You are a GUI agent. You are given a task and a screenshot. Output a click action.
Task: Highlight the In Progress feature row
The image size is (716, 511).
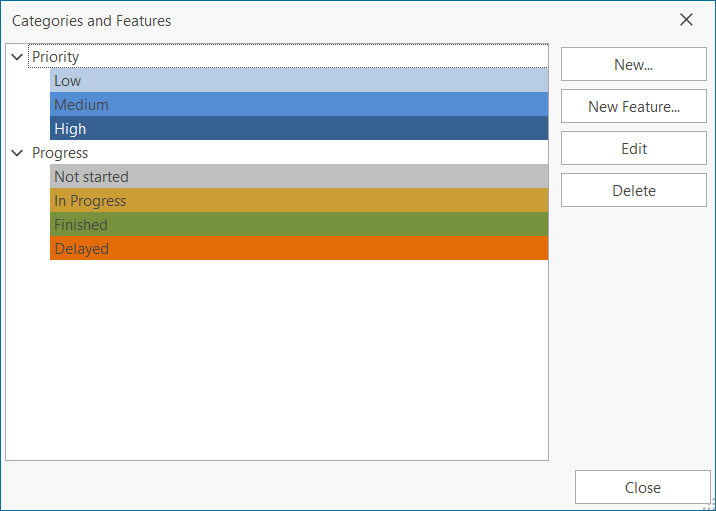[x=298, y=201]
